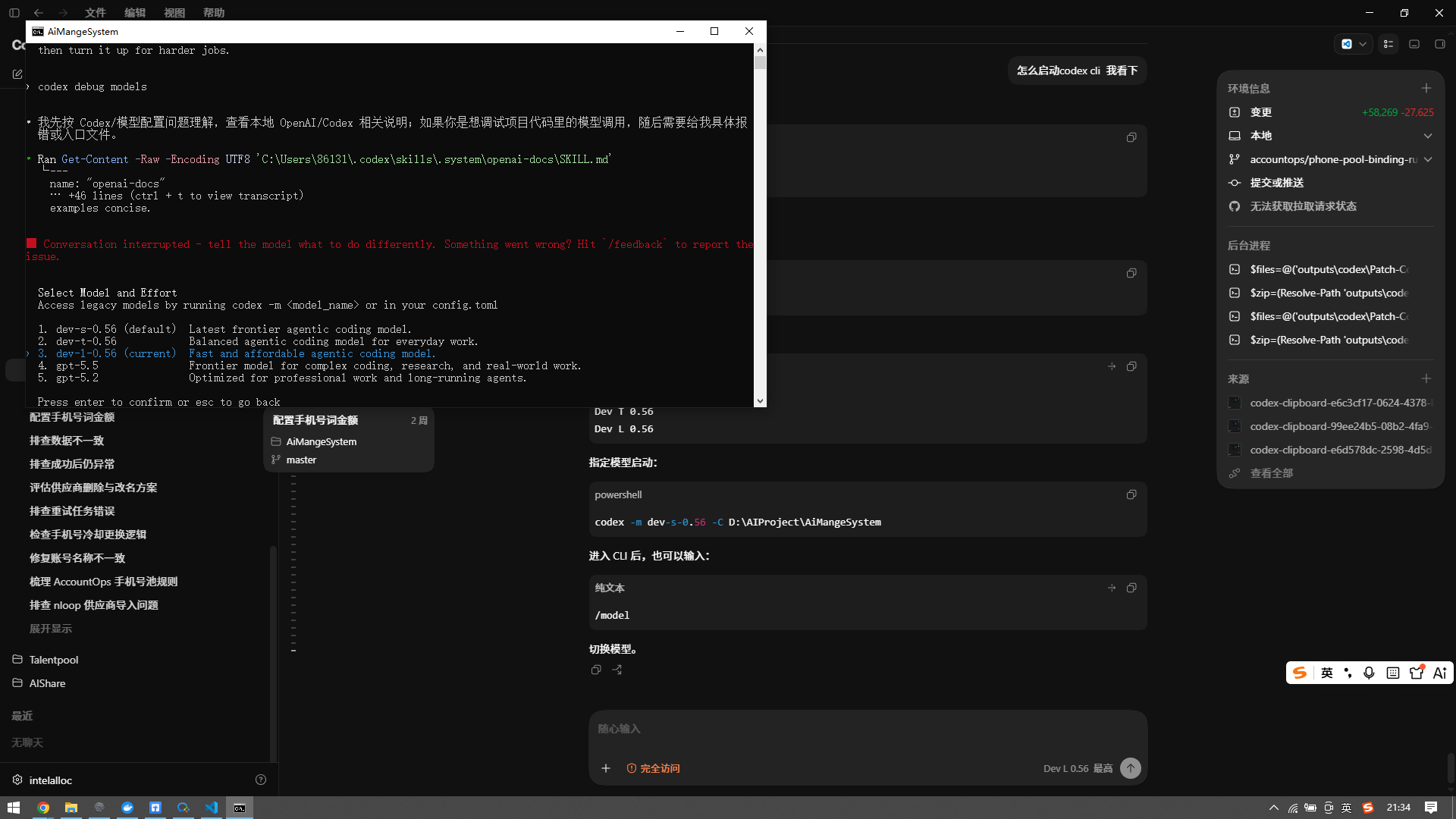The width and height of the screenshot is (1456, 819).
Task: Click insert arrow on 纯文本 block
Action: pos(1112,588)
